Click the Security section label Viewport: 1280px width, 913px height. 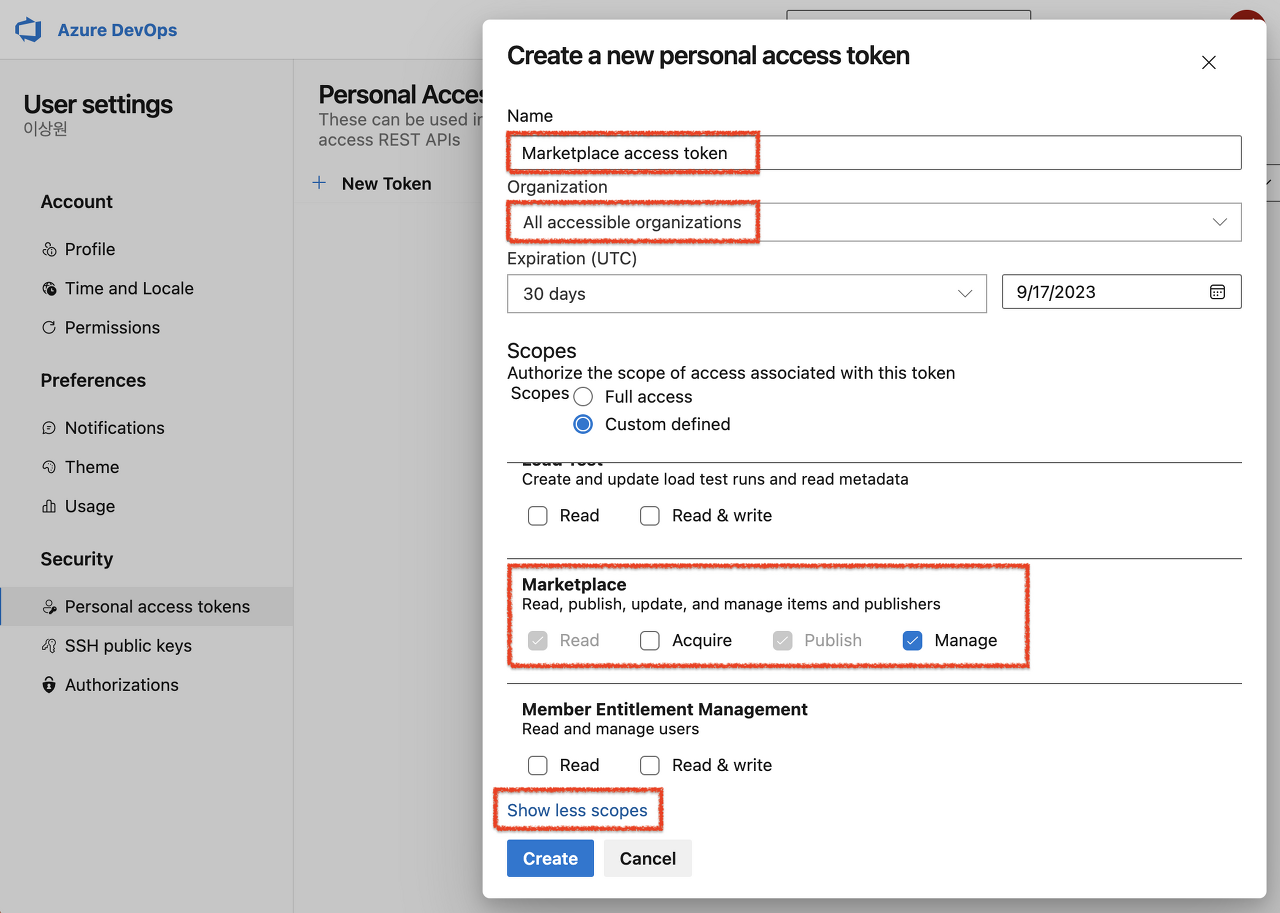click(77, 559)
